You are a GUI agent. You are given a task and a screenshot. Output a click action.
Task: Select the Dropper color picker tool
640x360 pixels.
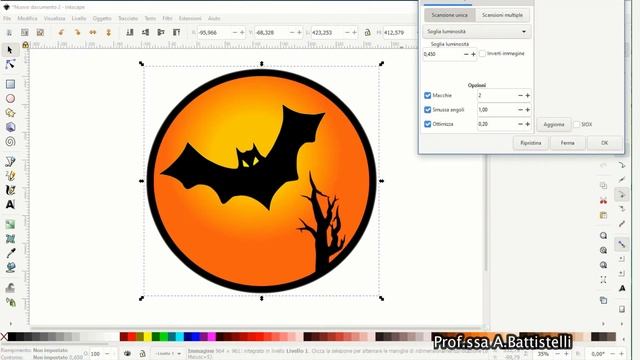click(10, 253)
